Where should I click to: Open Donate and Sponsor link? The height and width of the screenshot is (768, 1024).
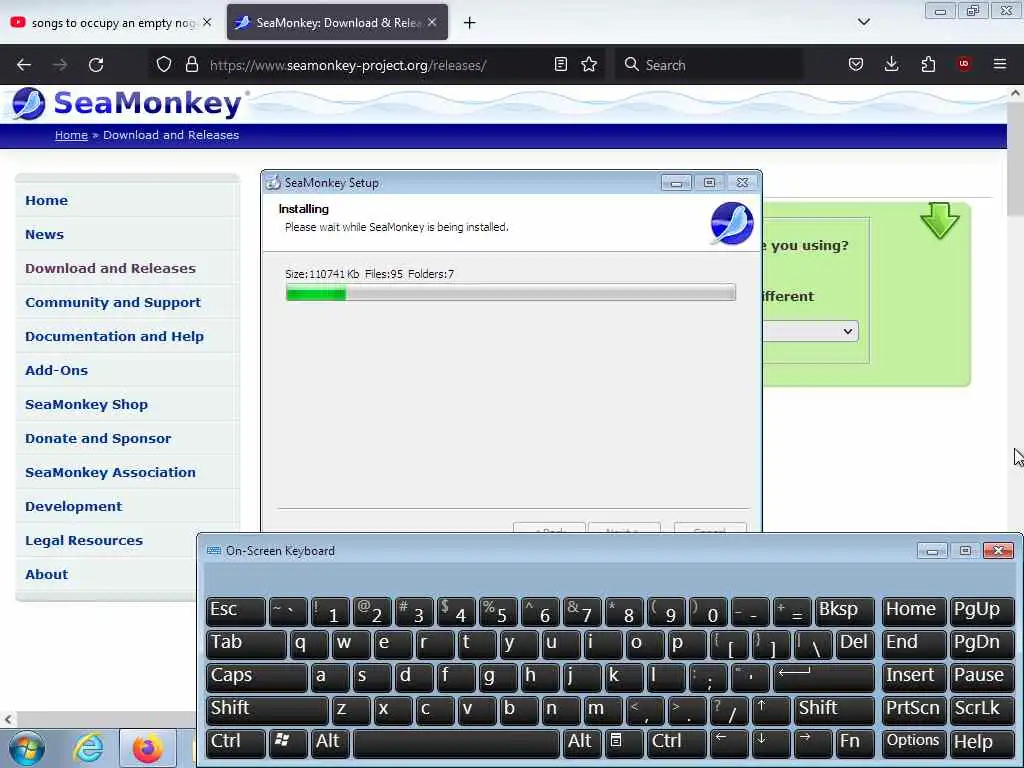pyautogui.click(x=98, y=438)
